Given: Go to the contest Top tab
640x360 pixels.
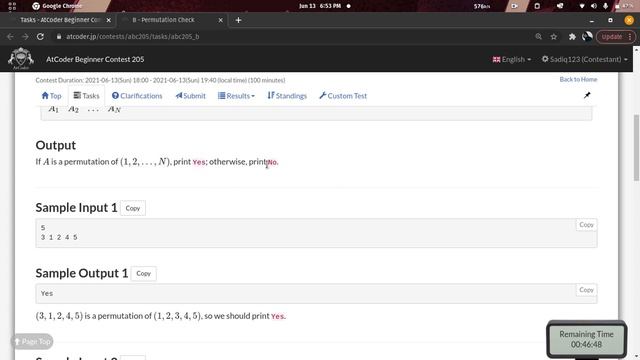Looking at the screenshot, I should (51, 96).
